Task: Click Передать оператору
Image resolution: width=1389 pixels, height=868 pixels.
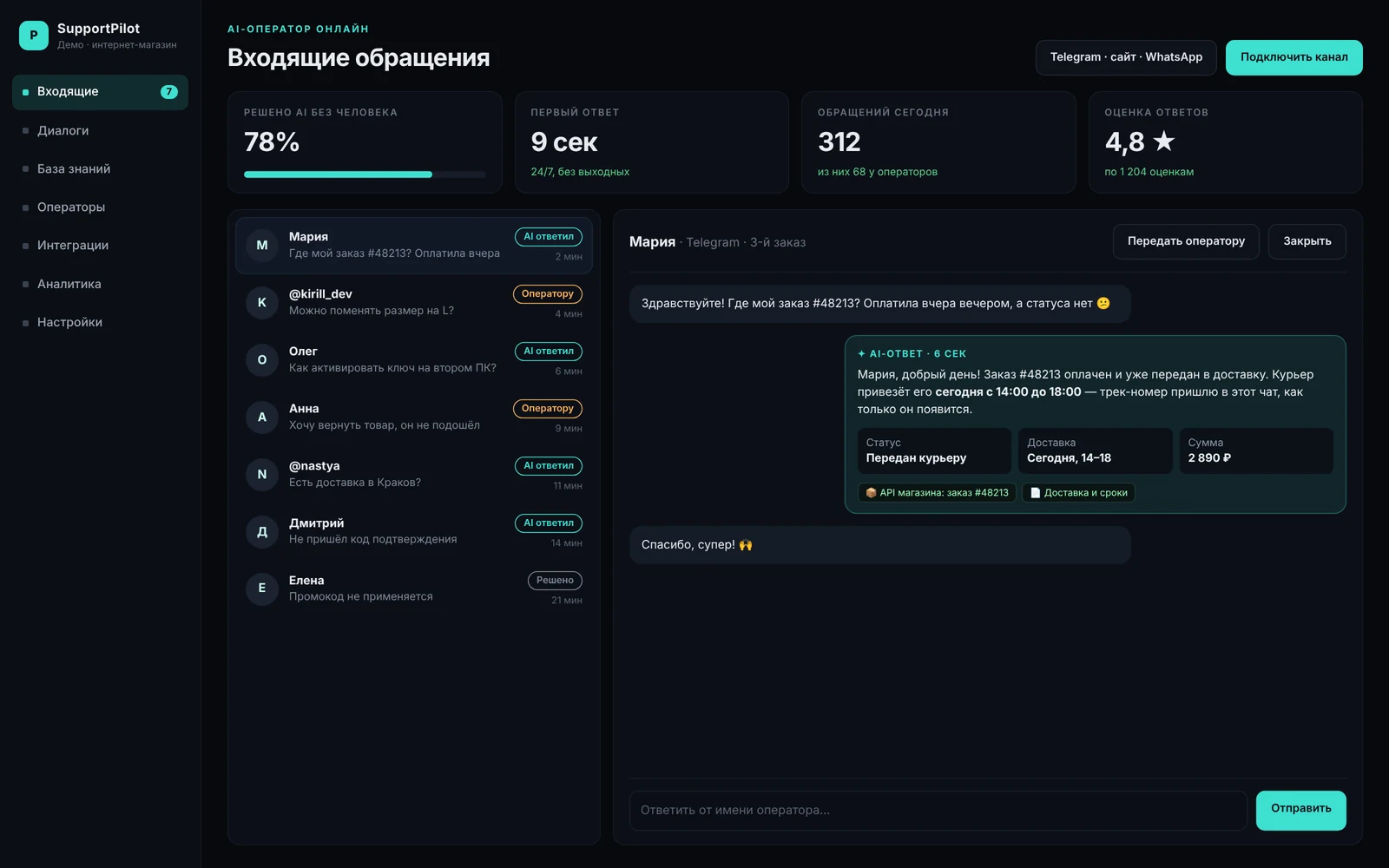Action: click(1186, 241)
